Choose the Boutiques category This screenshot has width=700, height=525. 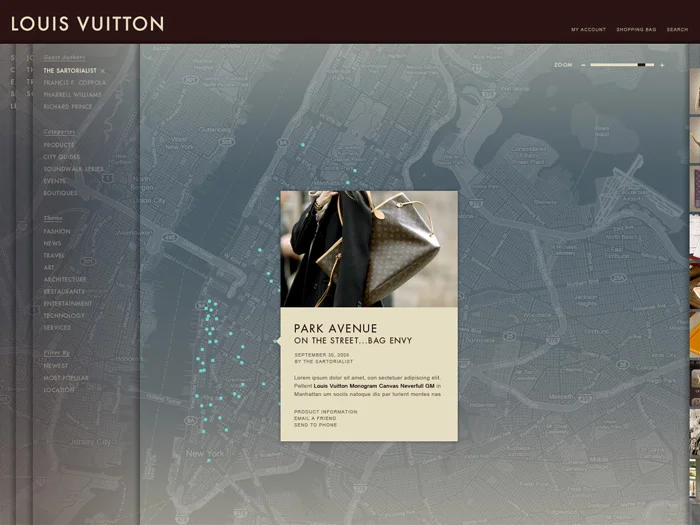(60, 193)
